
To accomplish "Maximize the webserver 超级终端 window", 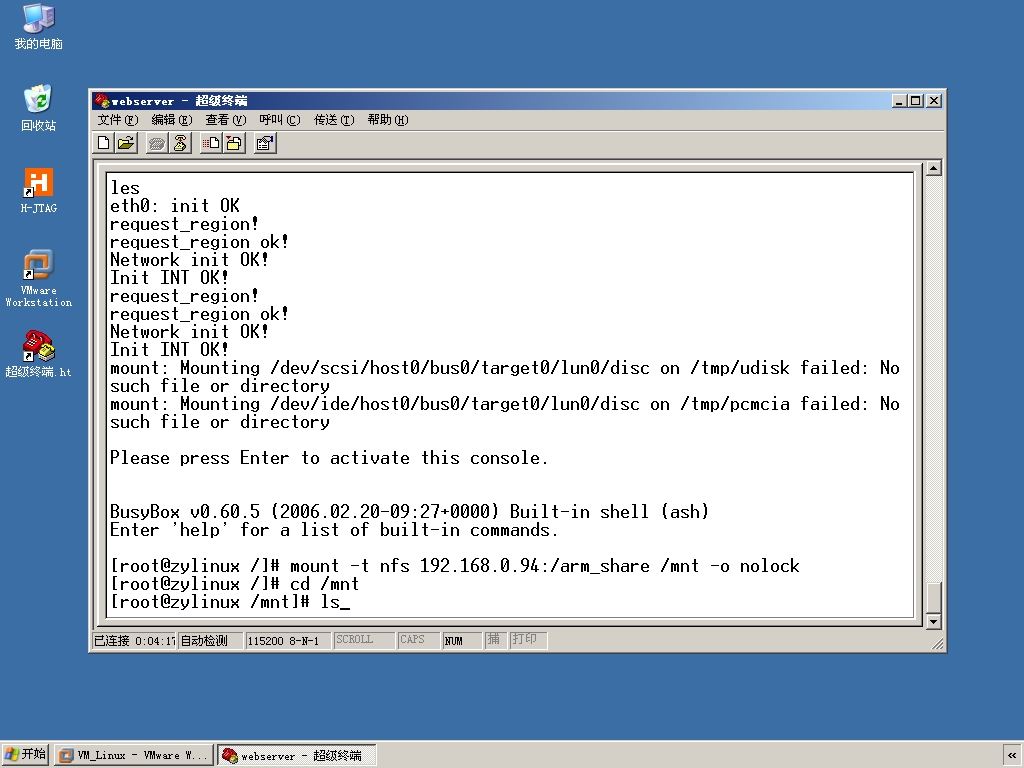I will click(916, 101).
